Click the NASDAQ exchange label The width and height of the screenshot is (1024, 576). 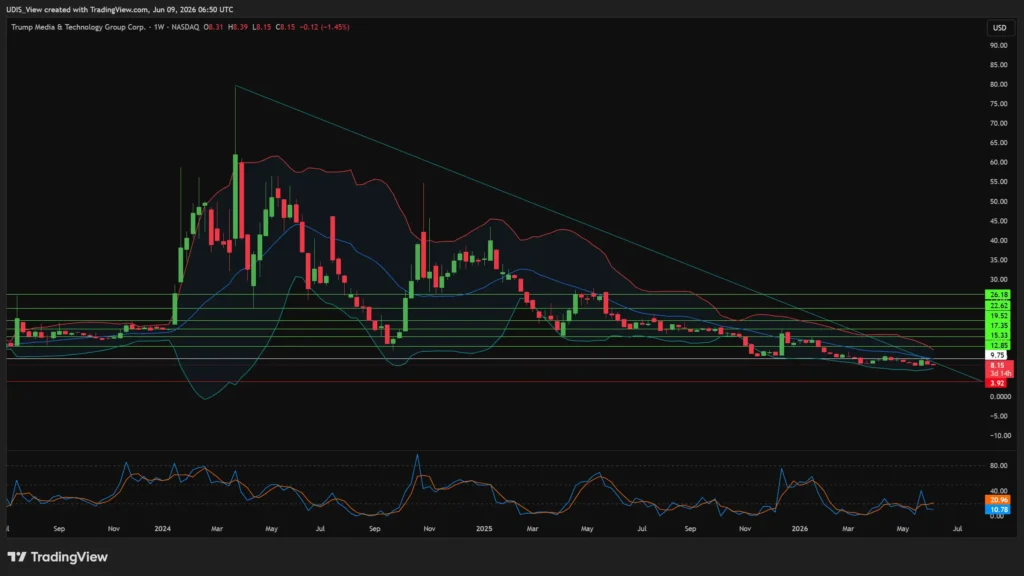point(185,27)
